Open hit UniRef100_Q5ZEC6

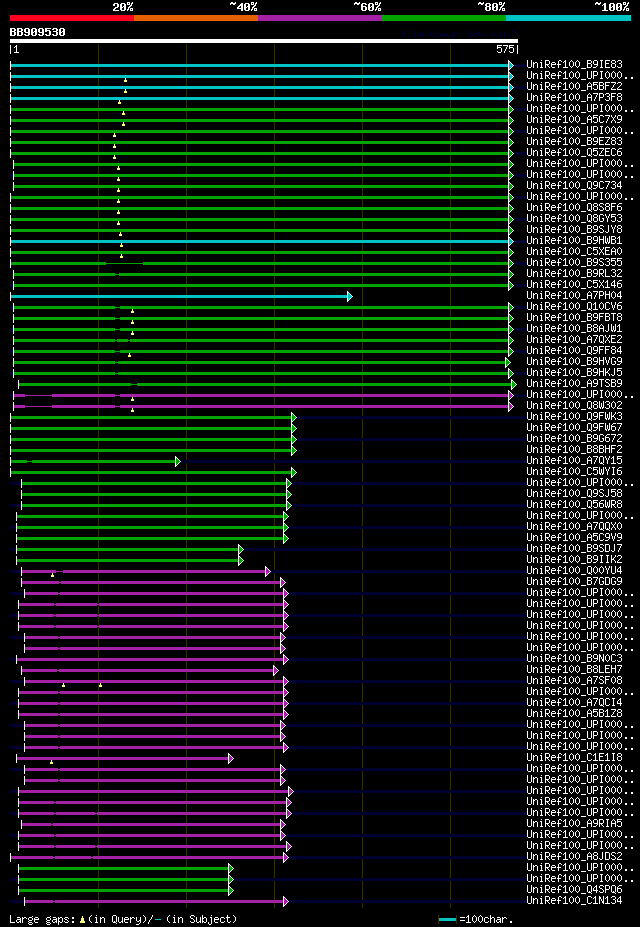(574, 152)
